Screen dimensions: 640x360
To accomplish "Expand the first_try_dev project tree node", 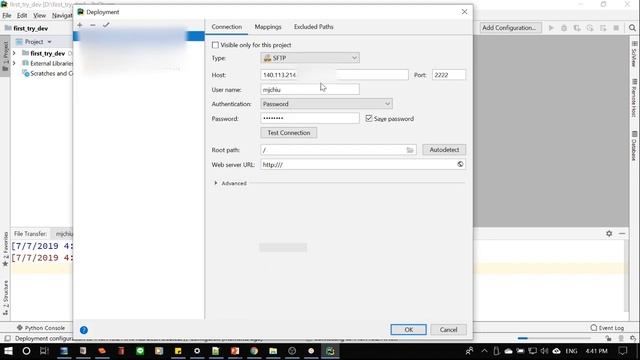I will click(x=14, y=53).
